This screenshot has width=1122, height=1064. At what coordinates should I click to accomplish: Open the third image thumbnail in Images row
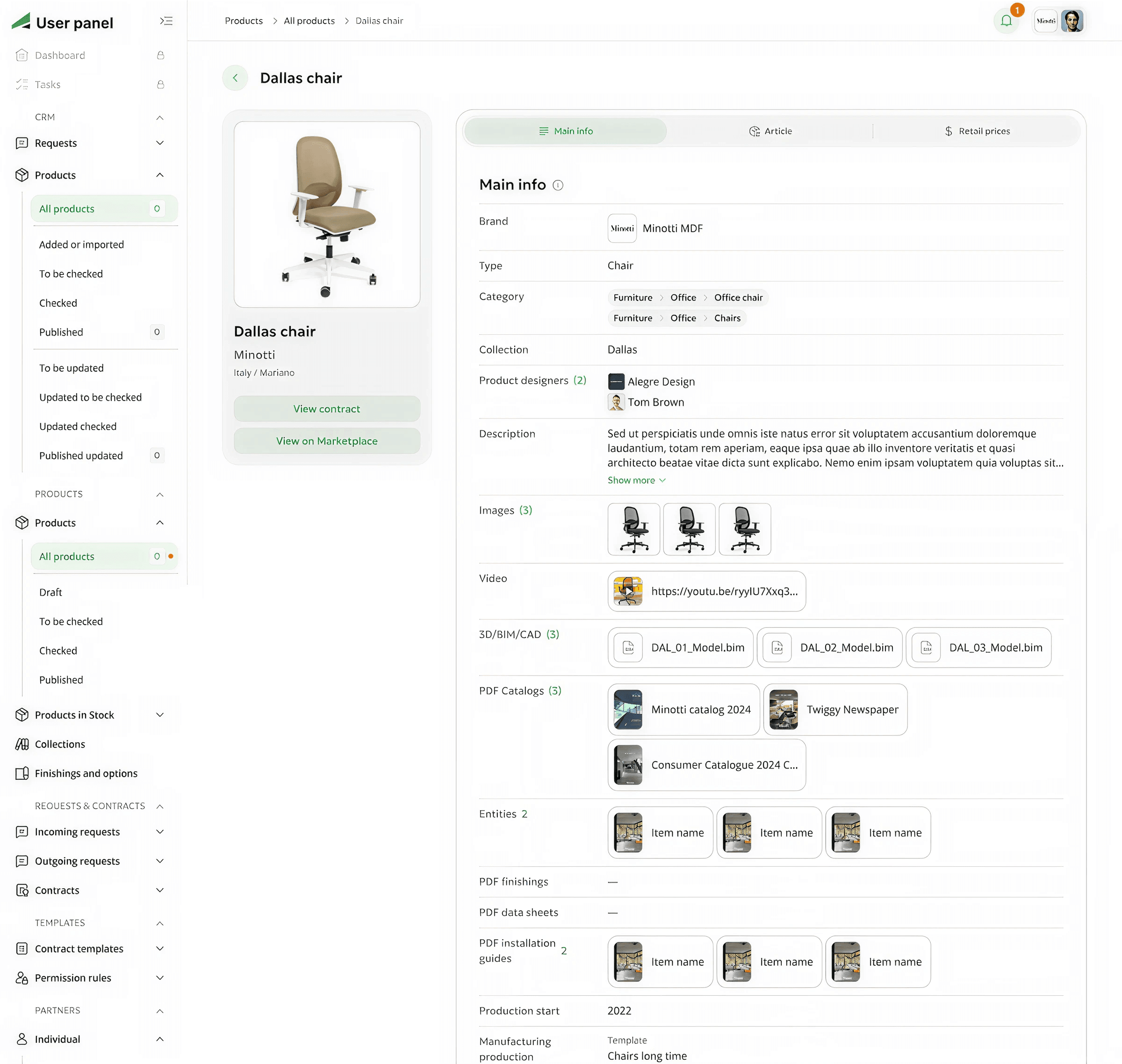pyautogui.click(x=745, y=529)
